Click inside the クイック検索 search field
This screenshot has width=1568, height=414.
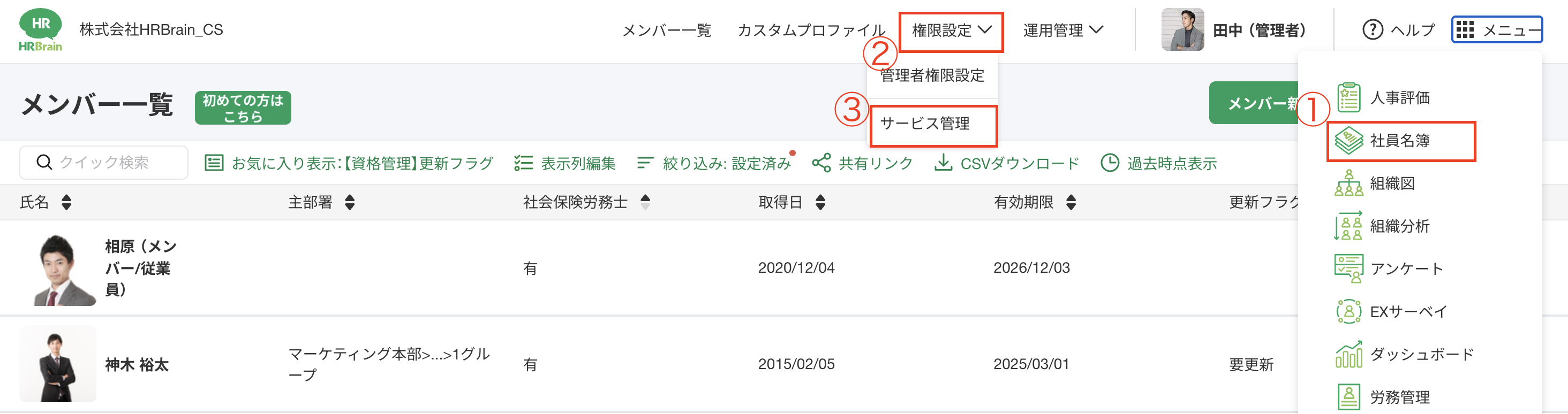coord(103,162)
